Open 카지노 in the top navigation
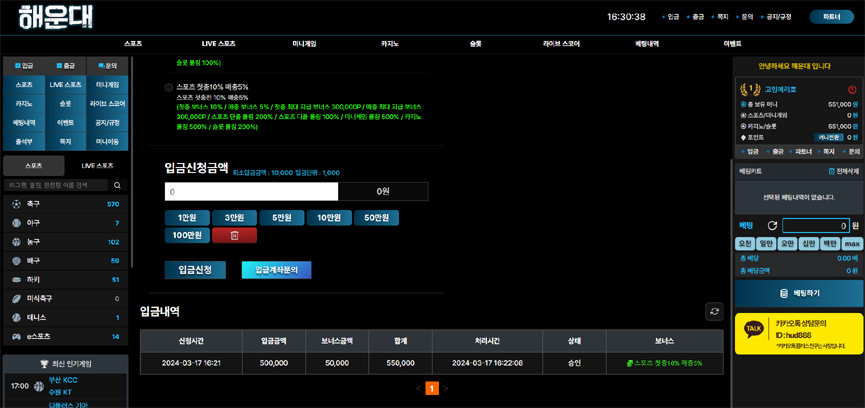The width and height of the screenshot is (865, 408). pos(391,44)
